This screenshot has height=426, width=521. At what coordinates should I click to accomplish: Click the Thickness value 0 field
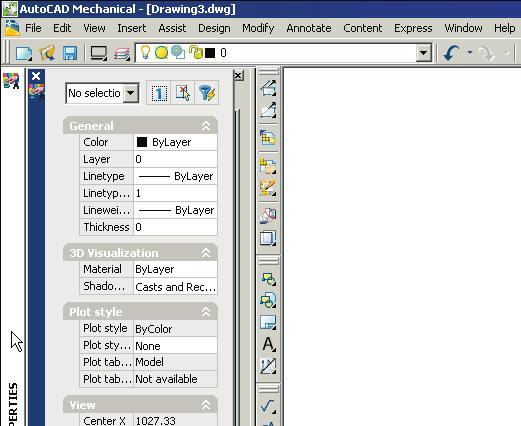[175, 227]
